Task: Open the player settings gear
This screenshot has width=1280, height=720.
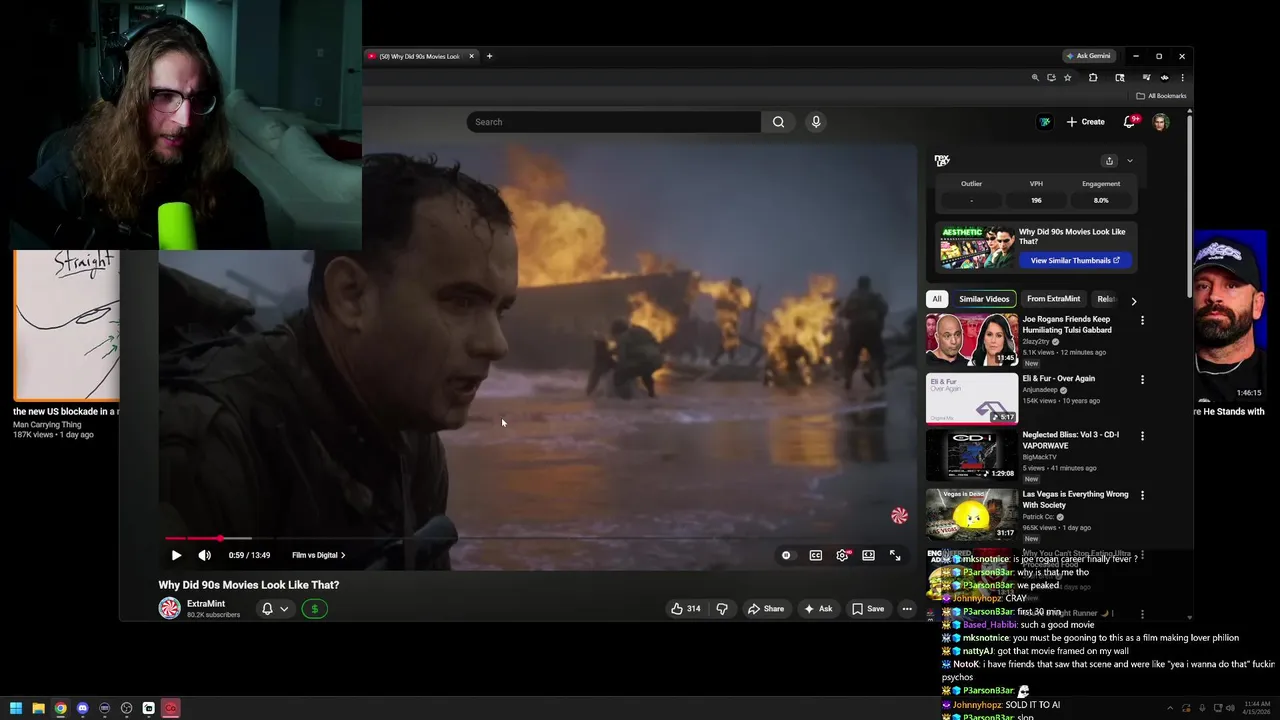Action: pyautogui.click(x=842, y=555)
